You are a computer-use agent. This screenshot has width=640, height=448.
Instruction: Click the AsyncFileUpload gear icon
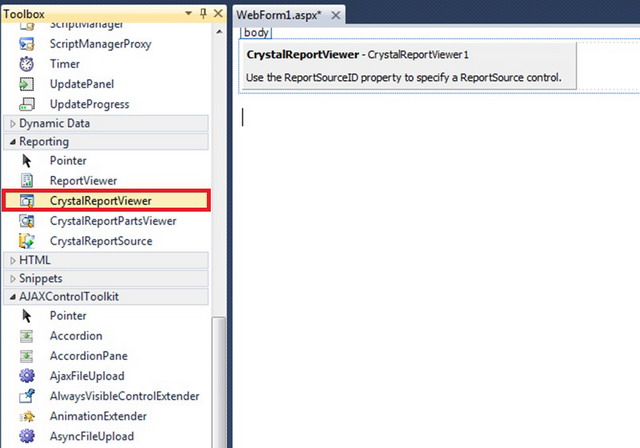27,436
